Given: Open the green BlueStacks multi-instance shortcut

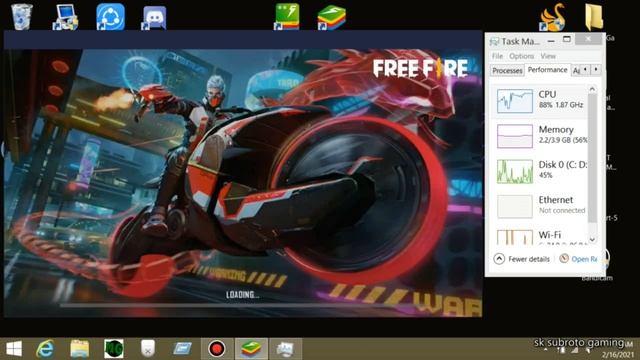Looking at the screenshot, I should (x=287, y=17).
